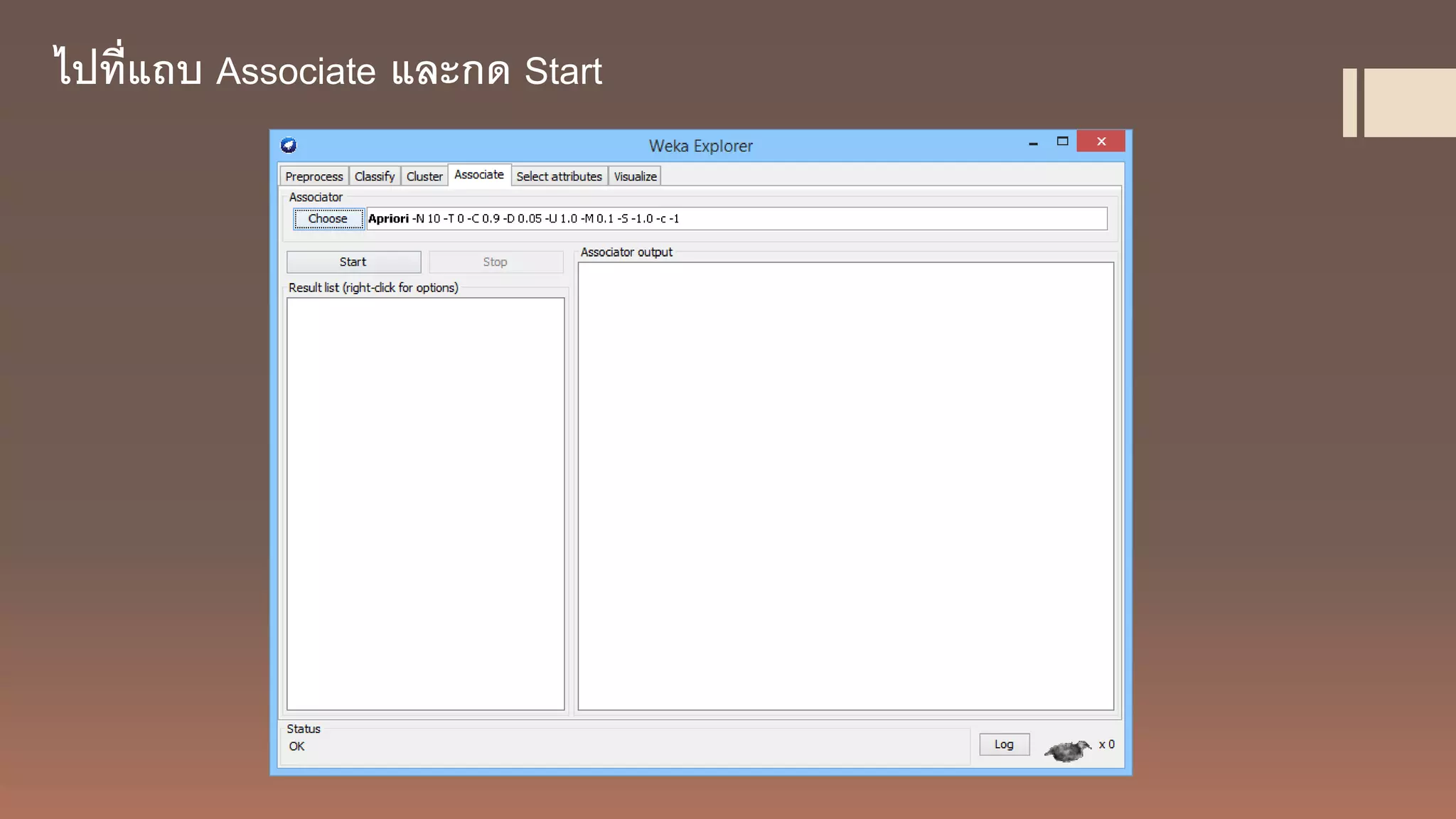Select the Associate tab
The width and height of the screenshot is (1456, 819).
click(478, 175)
